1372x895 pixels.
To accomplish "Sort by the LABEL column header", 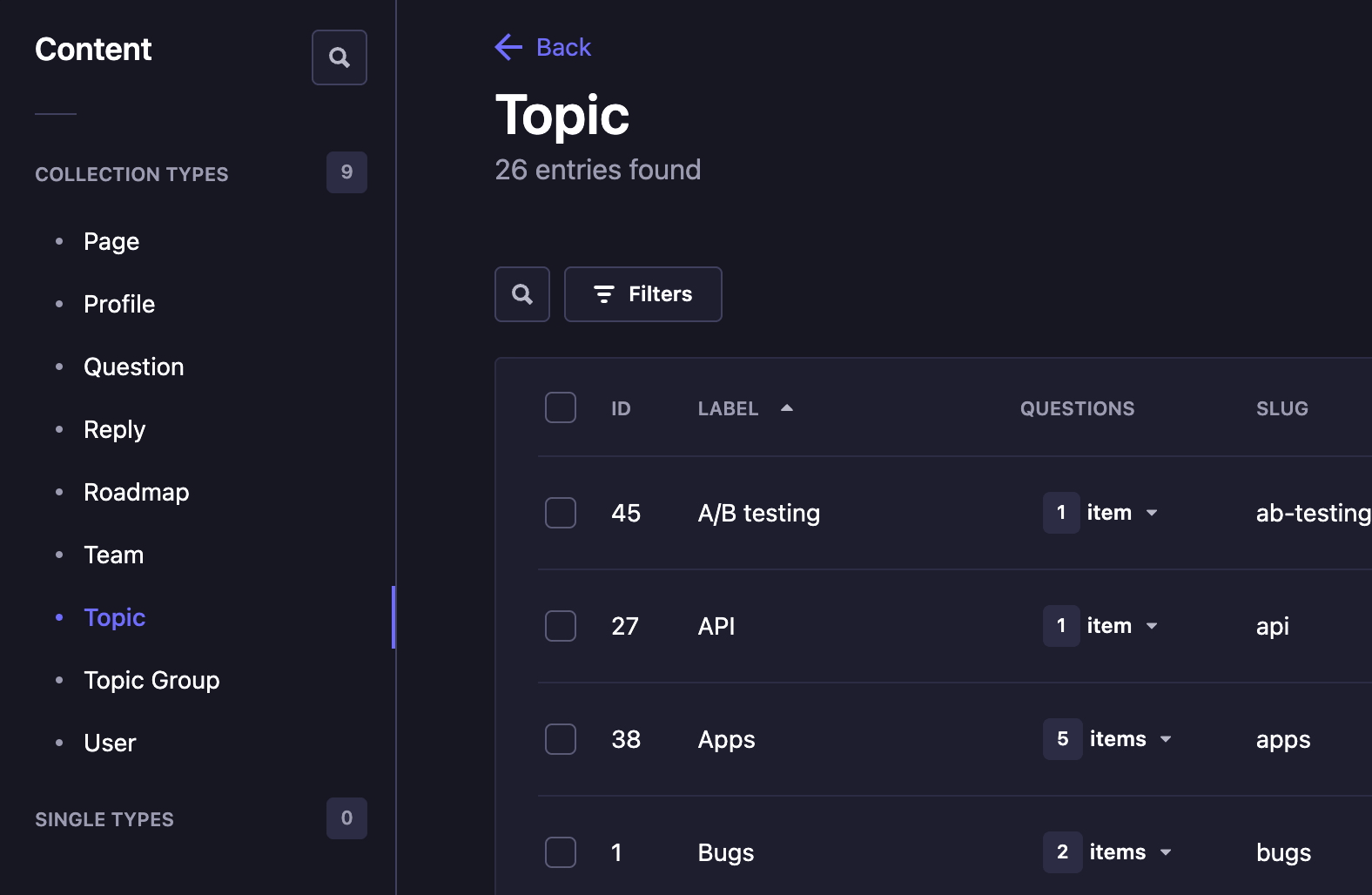I will pyautogui.click(x=728, y=408).
